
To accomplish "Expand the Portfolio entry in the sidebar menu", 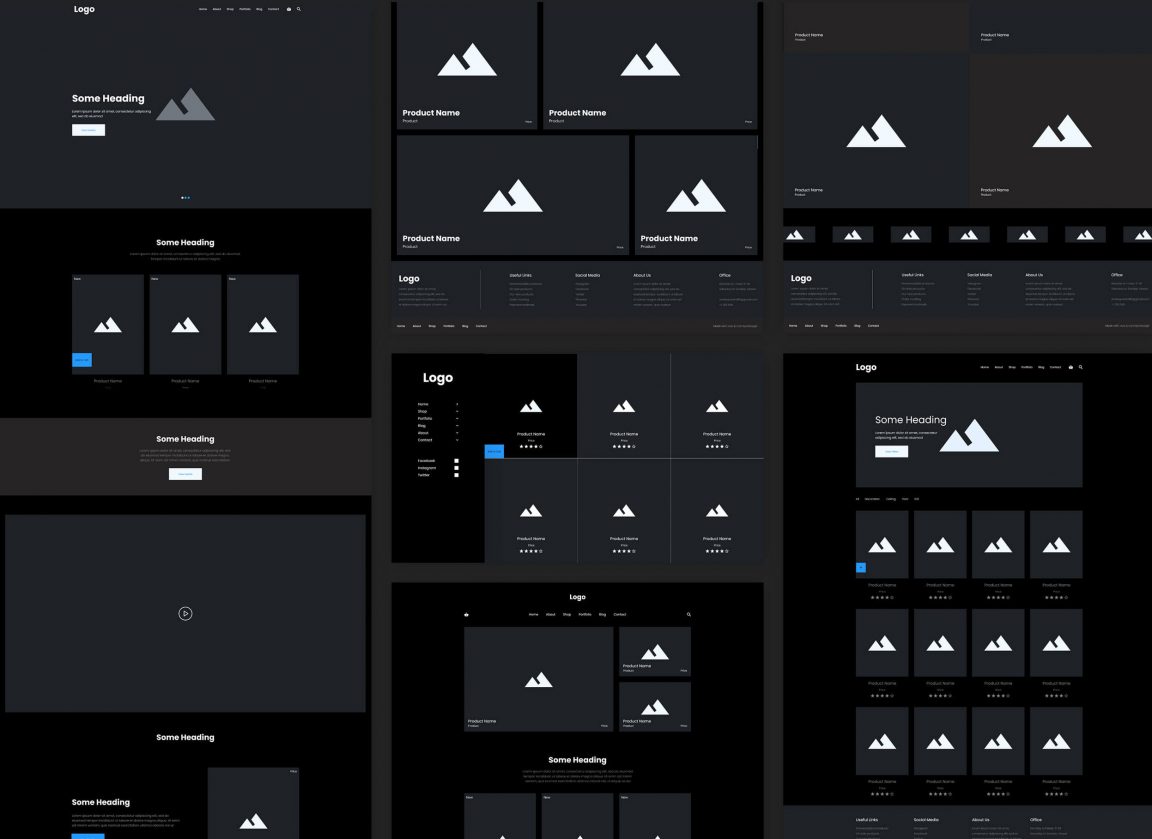I will point(457,418).
